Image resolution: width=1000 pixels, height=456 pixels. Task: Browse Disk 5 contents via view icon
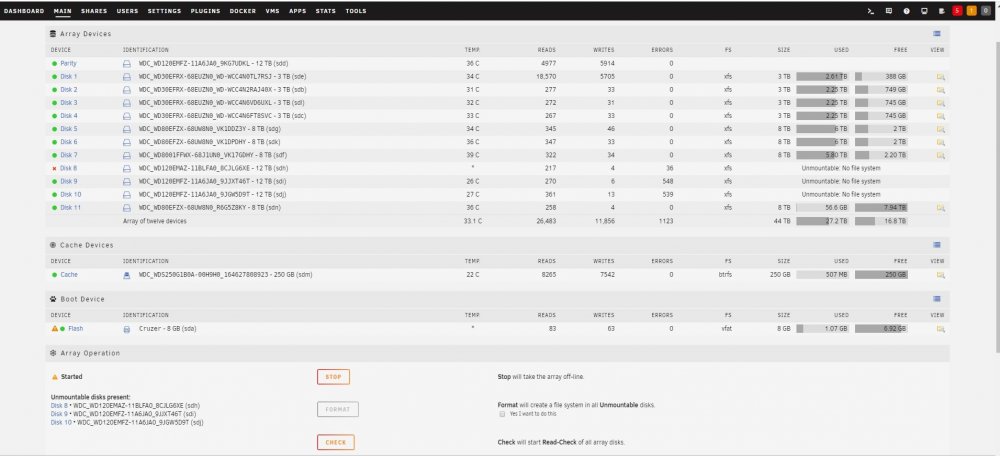940,129
